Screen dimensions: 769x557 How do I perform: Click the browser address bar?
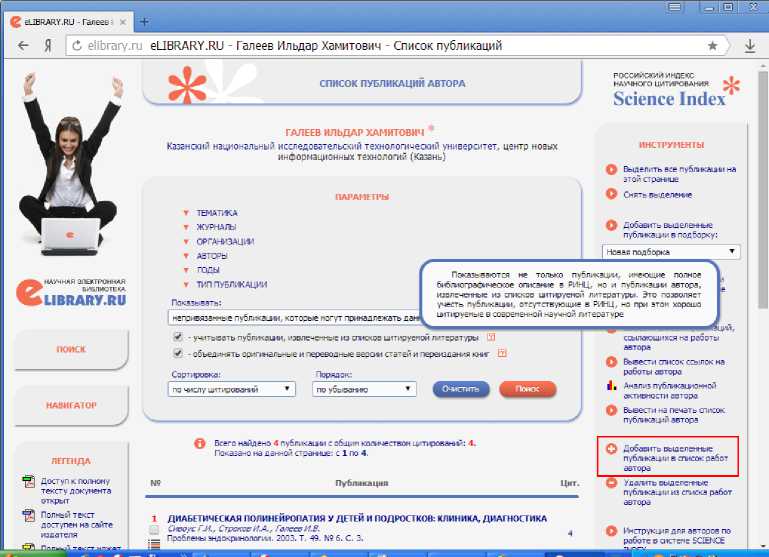[398, 46]
